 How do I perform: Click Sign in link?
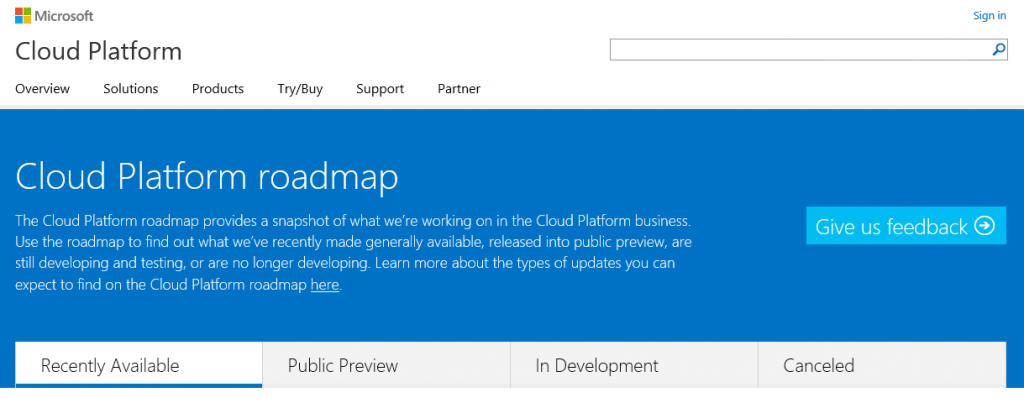click(989, 15)
